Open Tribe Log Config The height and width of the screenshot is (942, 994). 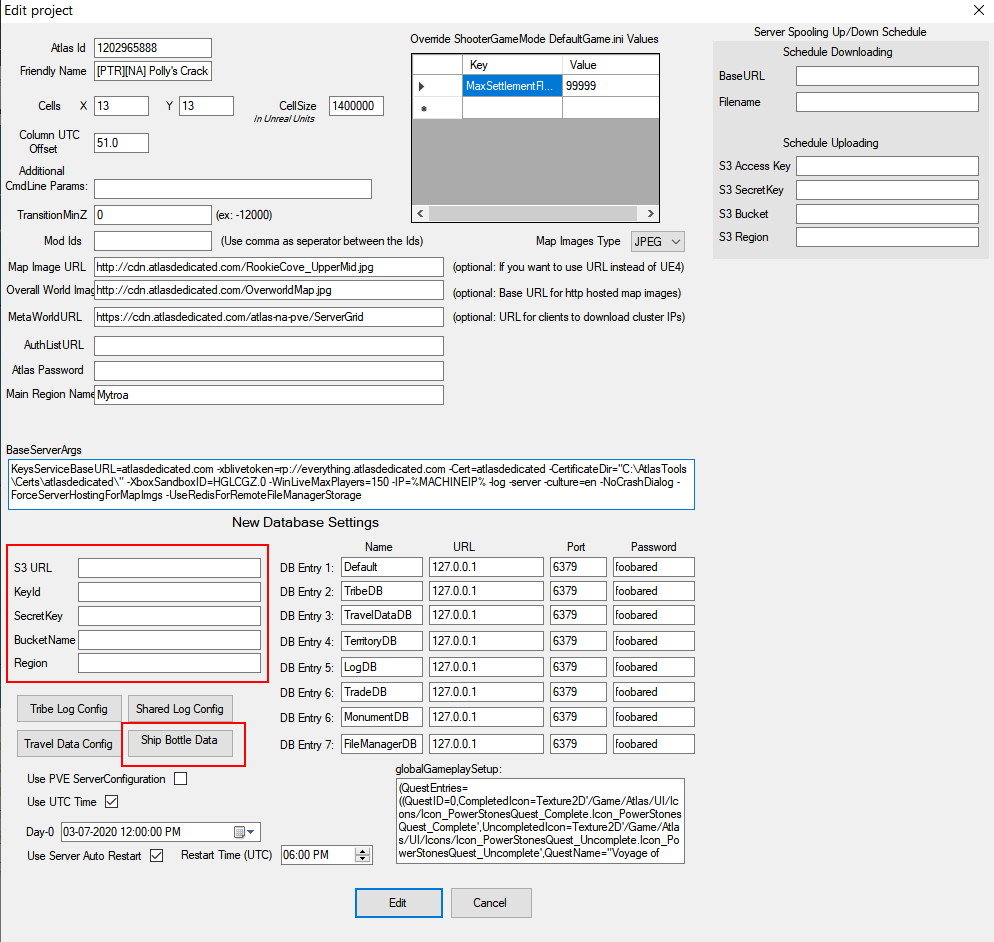point(70,709)
